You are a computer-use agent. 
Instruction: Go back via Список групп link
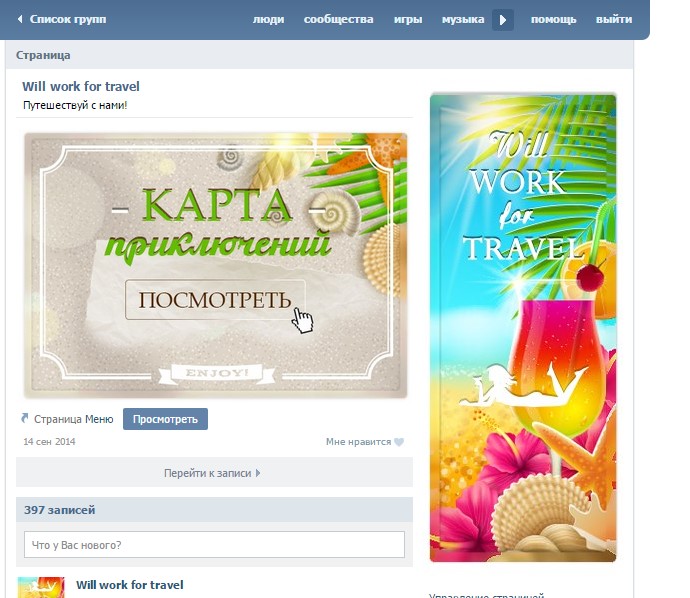tap(68, 19)
